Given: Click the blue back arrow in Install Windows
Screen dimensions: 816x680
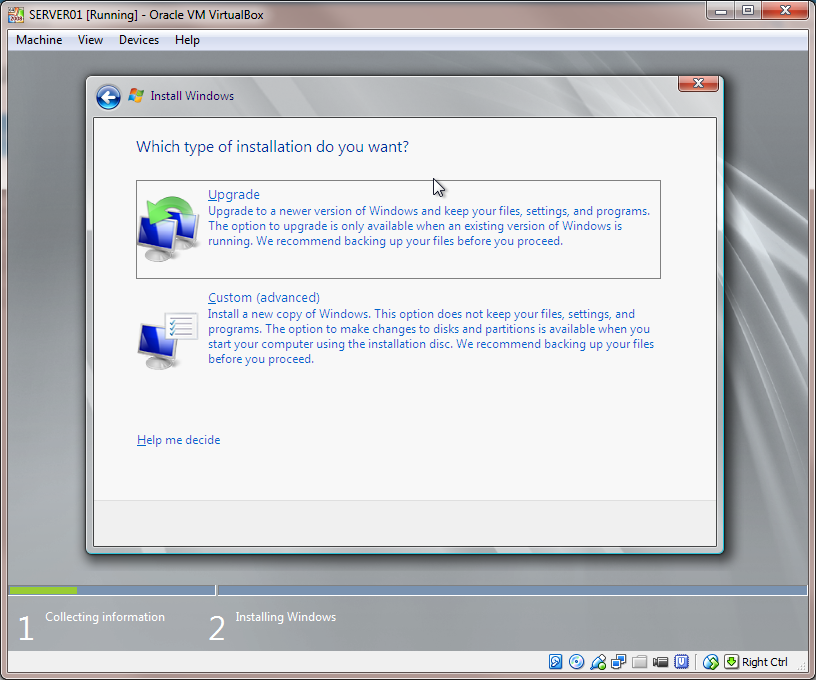Looking at the screenshot, I should tap(108, 97).
